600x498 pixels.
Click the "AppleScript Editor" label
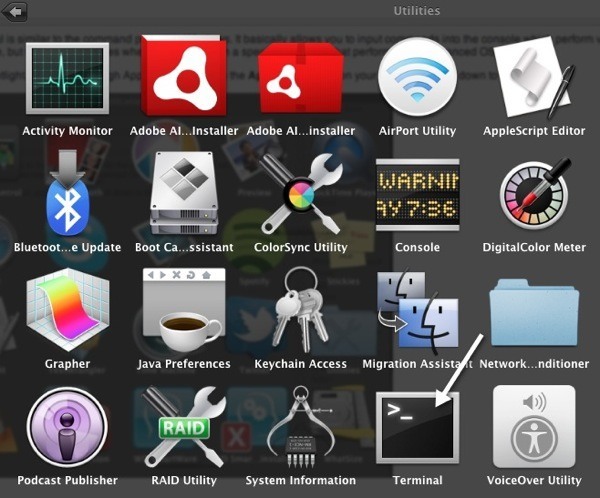(534, 131)
